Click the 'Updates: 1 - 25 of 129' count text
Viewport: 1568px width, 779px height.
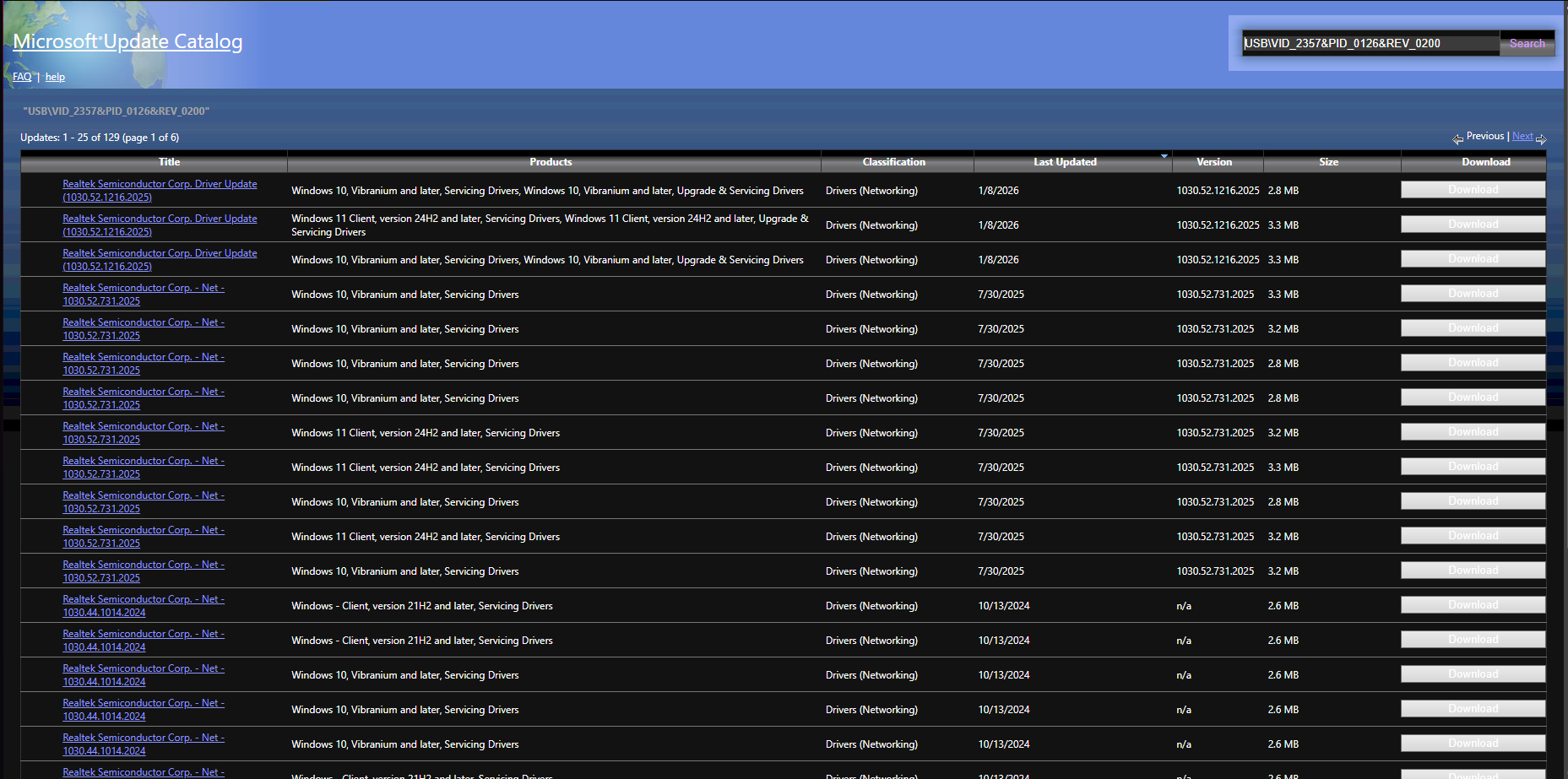tap(100, 138)
